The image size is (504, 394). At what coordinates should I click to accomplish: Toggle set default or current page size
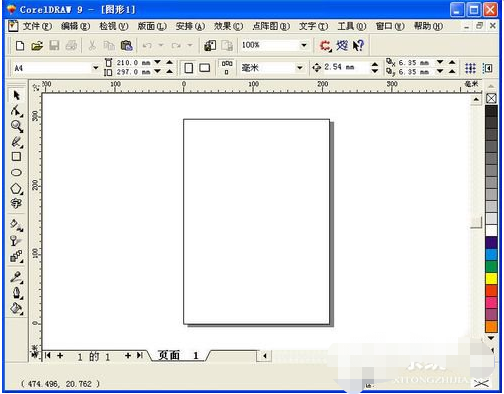pyautogui.click(x=227, y=67)
